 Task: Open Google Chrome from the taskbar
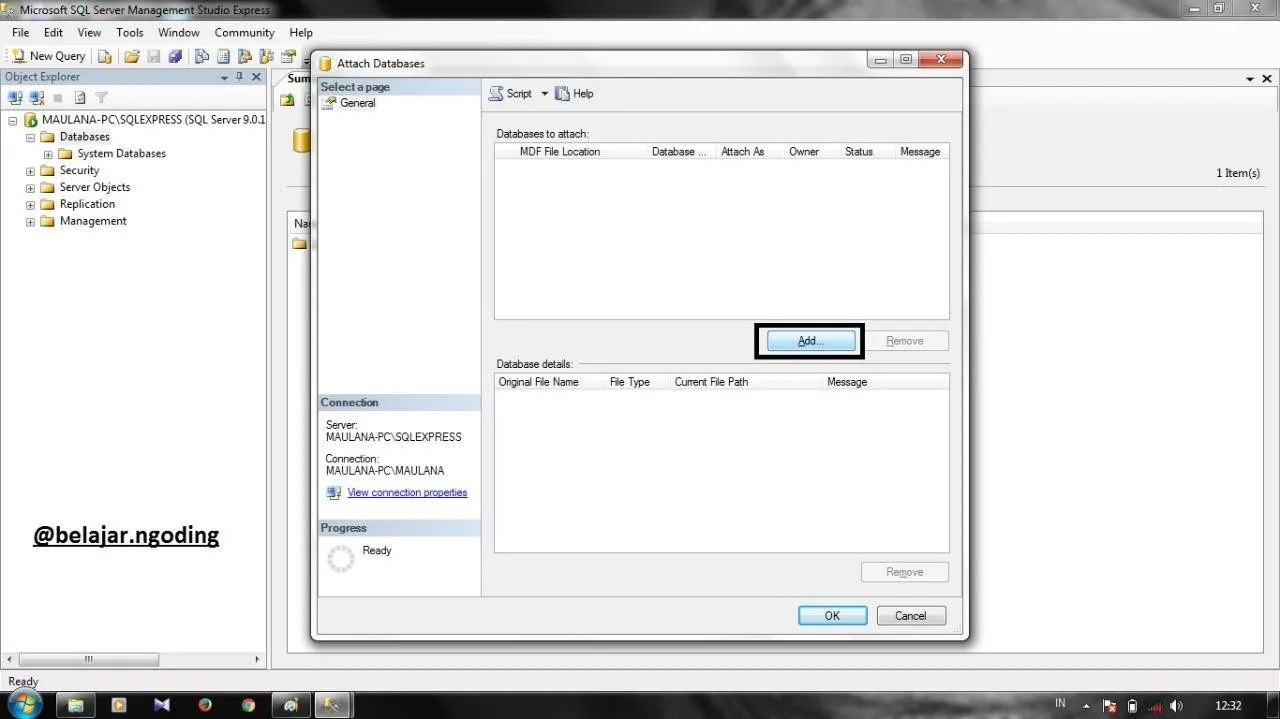click(x=248, y=705)
